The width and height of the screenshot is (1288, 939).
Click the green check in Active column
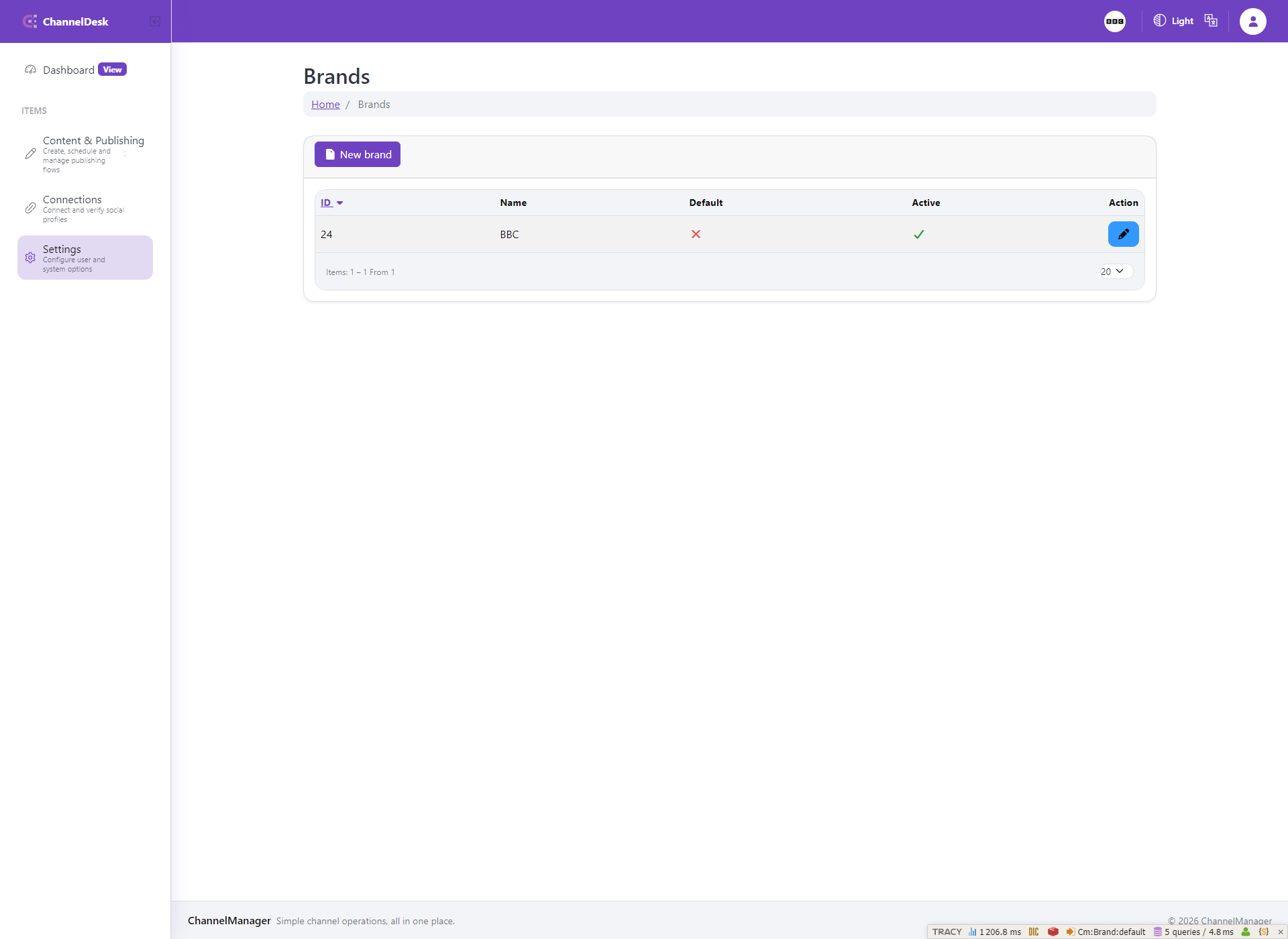pyautogui.click(x=918, y=234)
